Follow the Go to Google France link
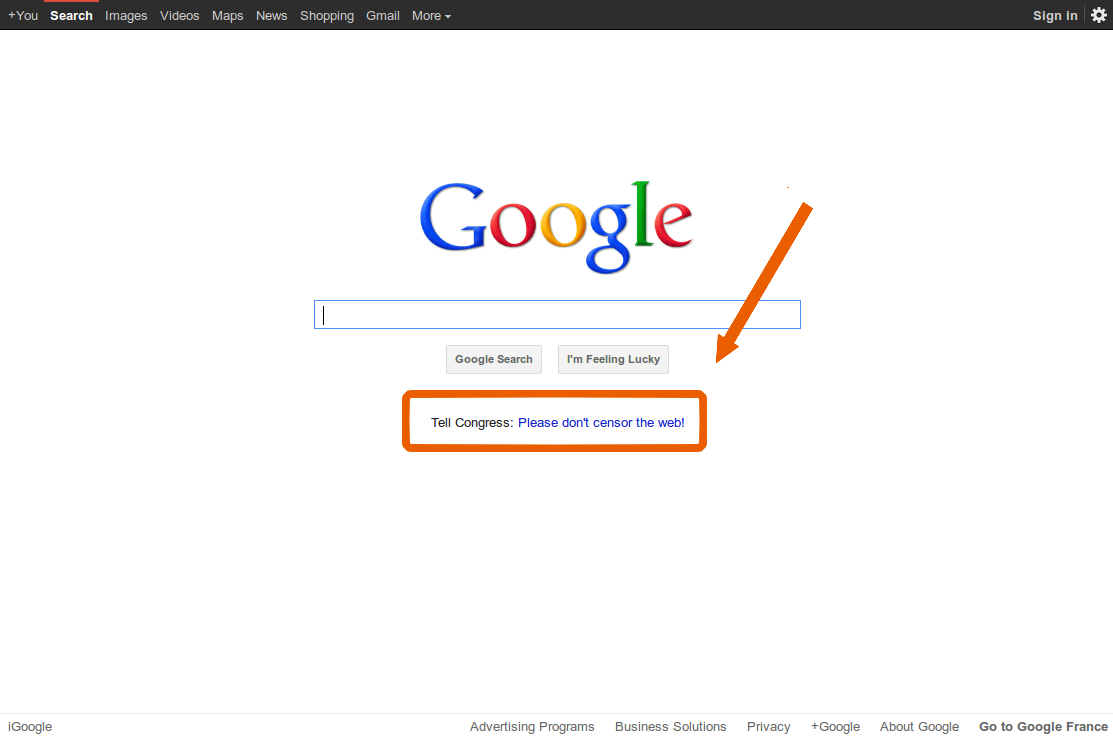 [1043, 727]
